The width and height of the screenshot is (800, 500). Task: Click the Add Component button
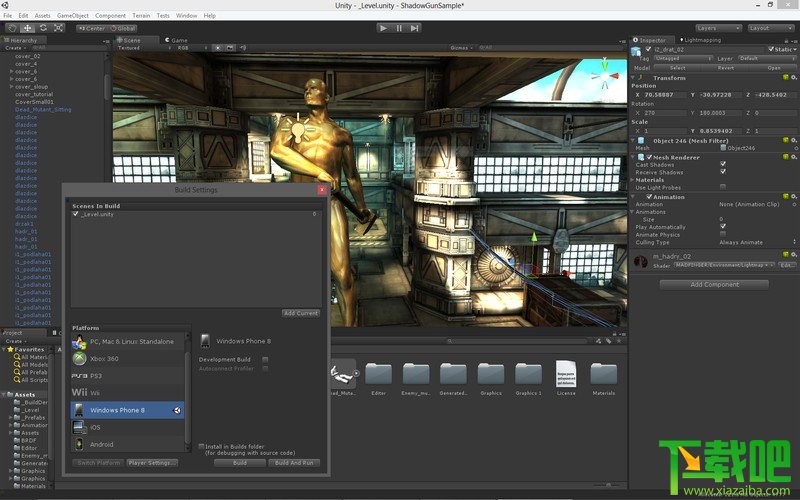tap(714, 284)
